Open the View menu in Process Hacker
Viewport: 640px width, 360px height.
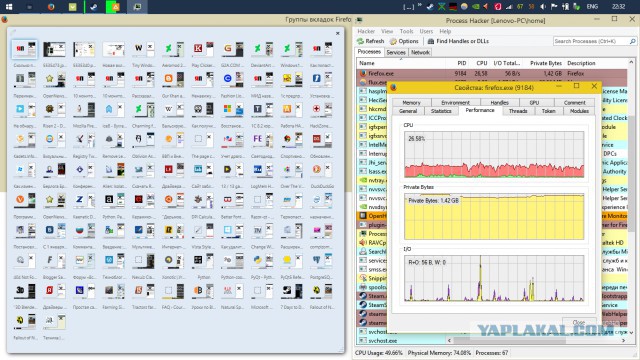click(x=387, y=31)
